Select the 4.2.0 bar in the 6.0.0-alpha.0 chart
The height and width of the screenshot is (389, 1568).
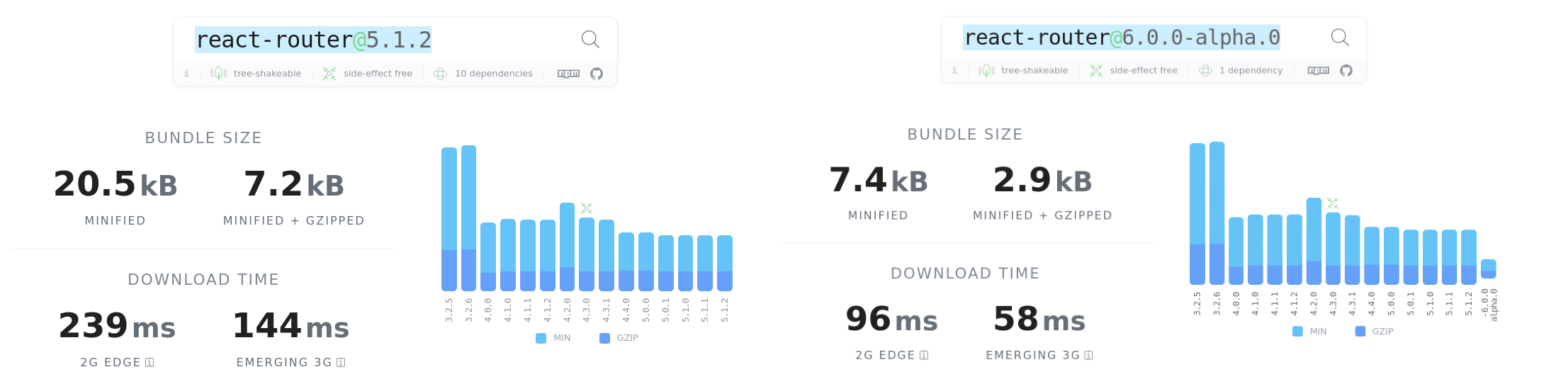tap(1314, 241)
